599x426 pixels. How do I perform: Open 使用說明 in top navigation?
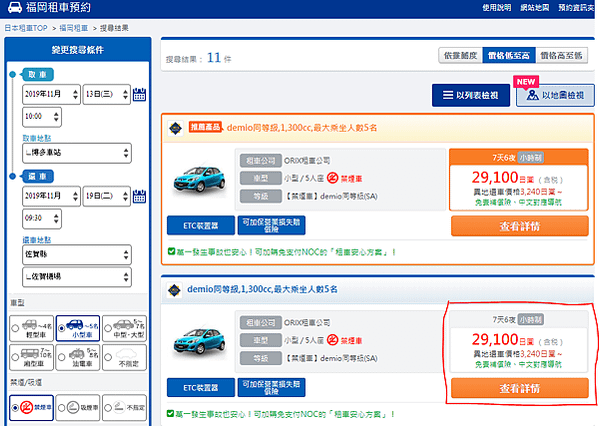point(497,8)
